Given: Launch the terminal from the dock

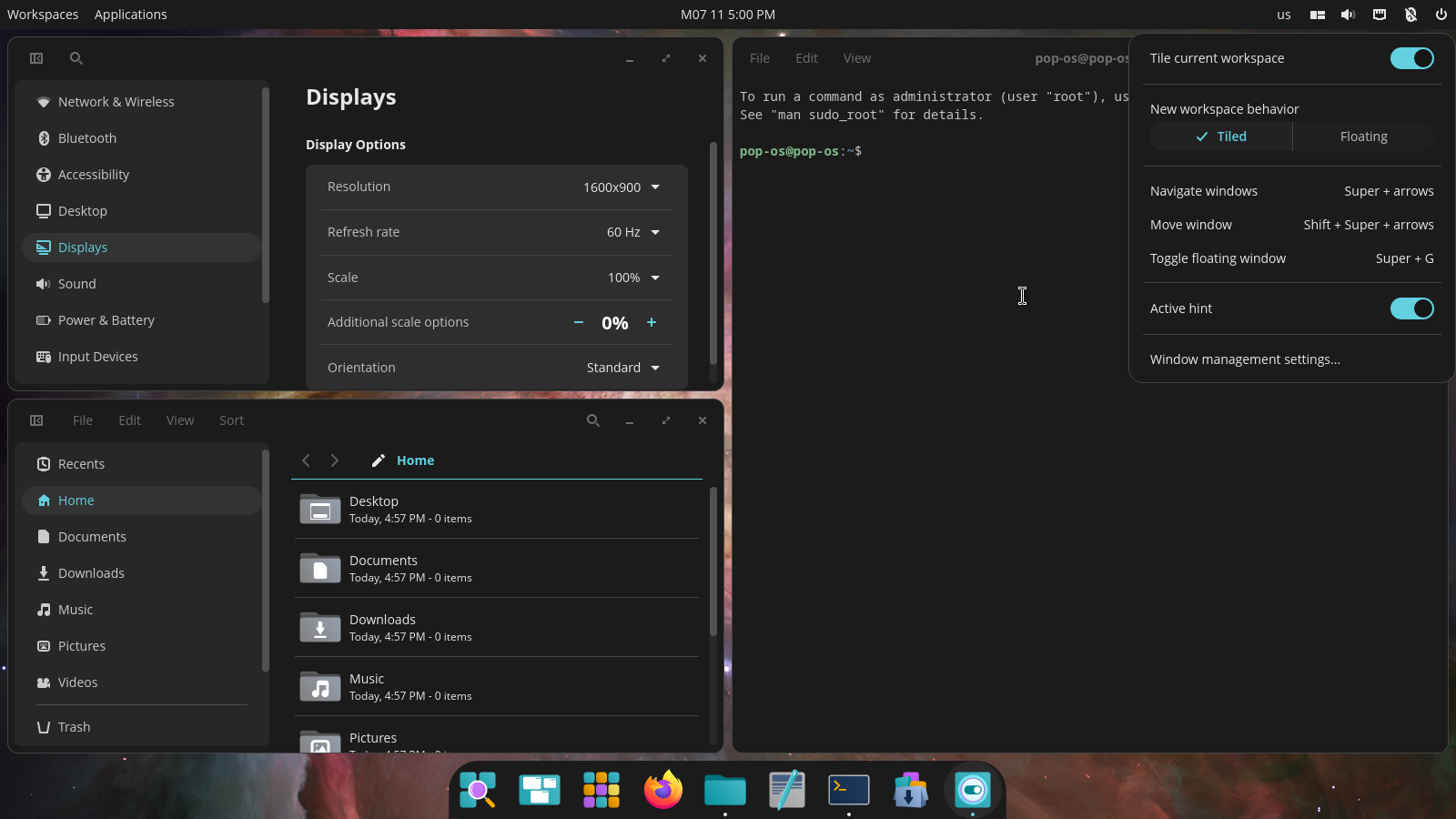Looking at the screenshot, I should (x=848, y=790).
